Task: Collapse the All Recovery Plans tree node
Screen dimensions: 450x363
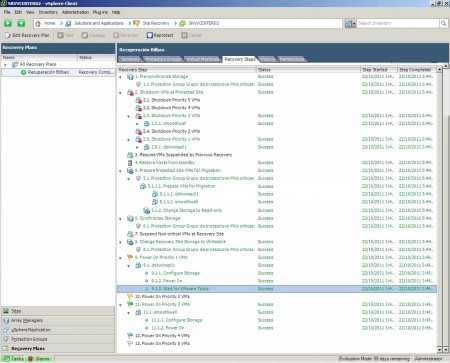Action: (x=5, y=65)
